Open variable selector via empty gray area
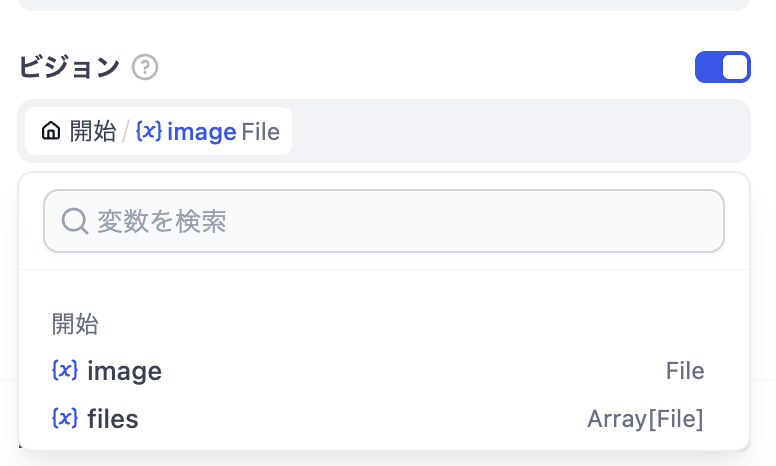This screenshot has width=776, height=466. pyautogui.click(x=520, y=131)
